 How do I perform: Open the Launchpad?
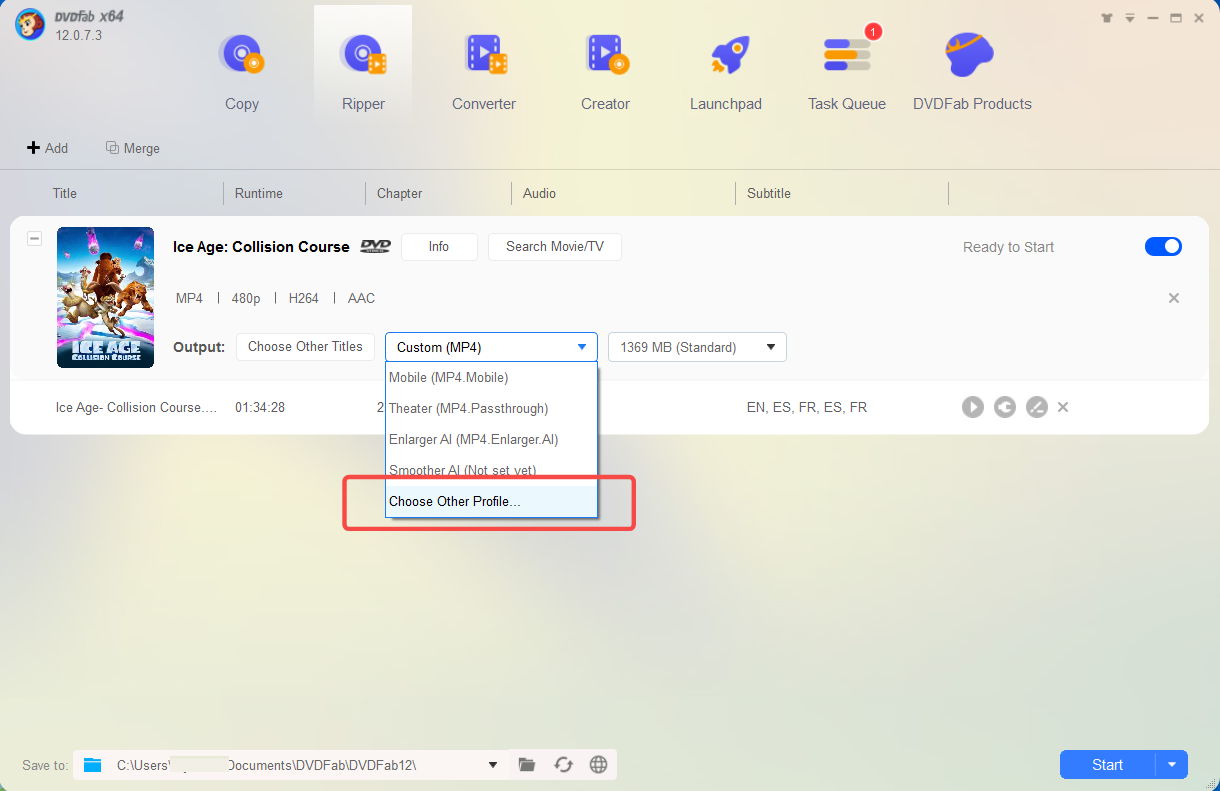pos(725,71)
